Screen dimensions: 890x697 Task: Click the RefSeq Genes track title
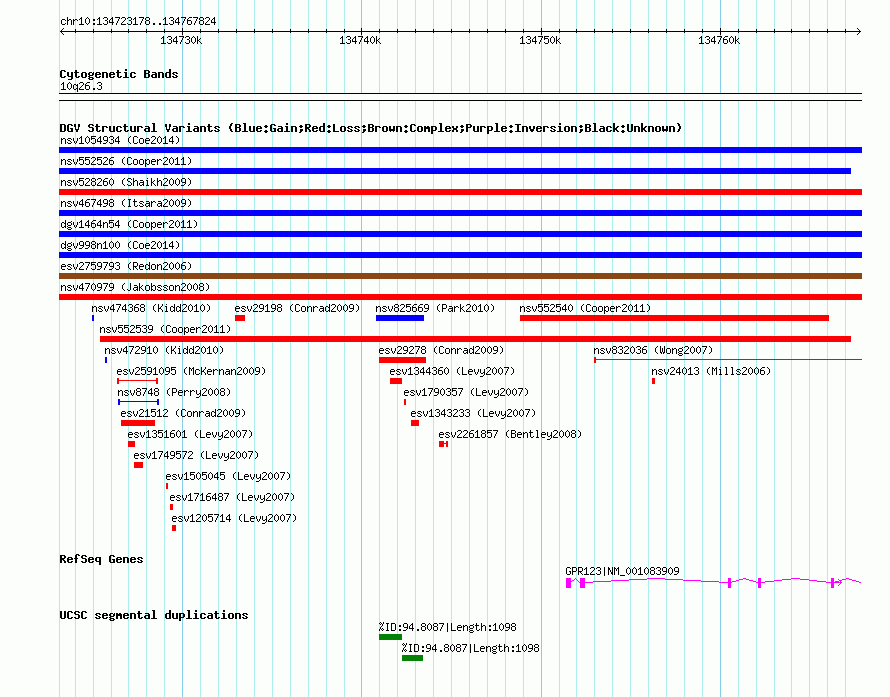[101, 559]
